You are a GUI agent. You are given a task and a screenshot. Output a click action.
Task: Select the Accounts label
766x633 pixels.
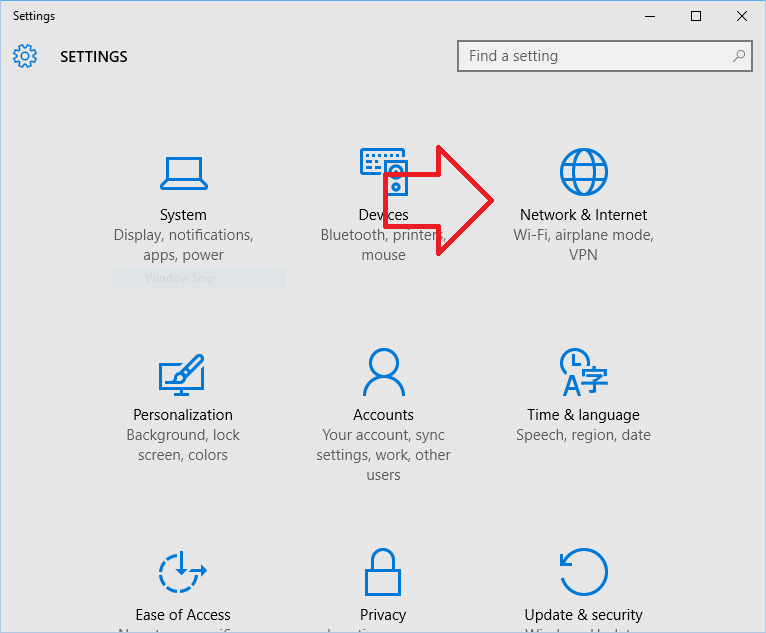(383, 415)
